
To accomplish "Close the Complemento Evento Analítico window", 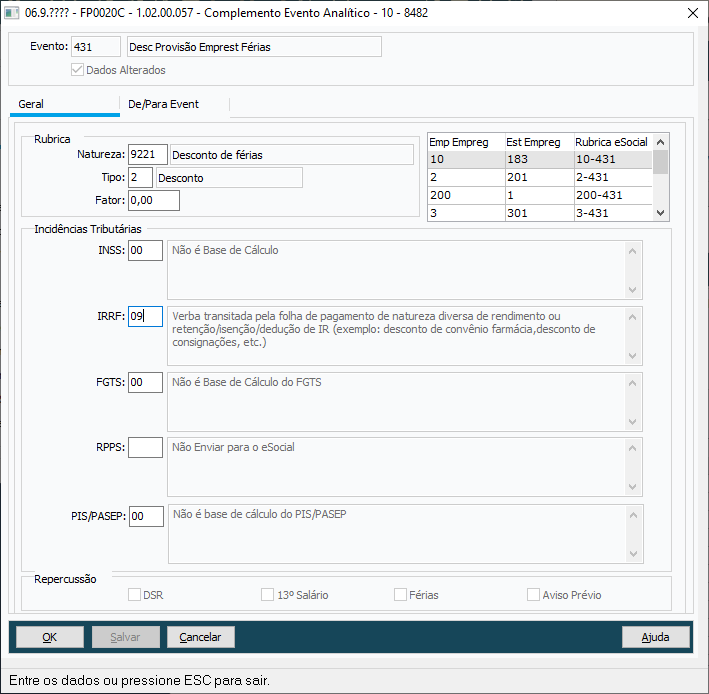I will pos(692,13).
